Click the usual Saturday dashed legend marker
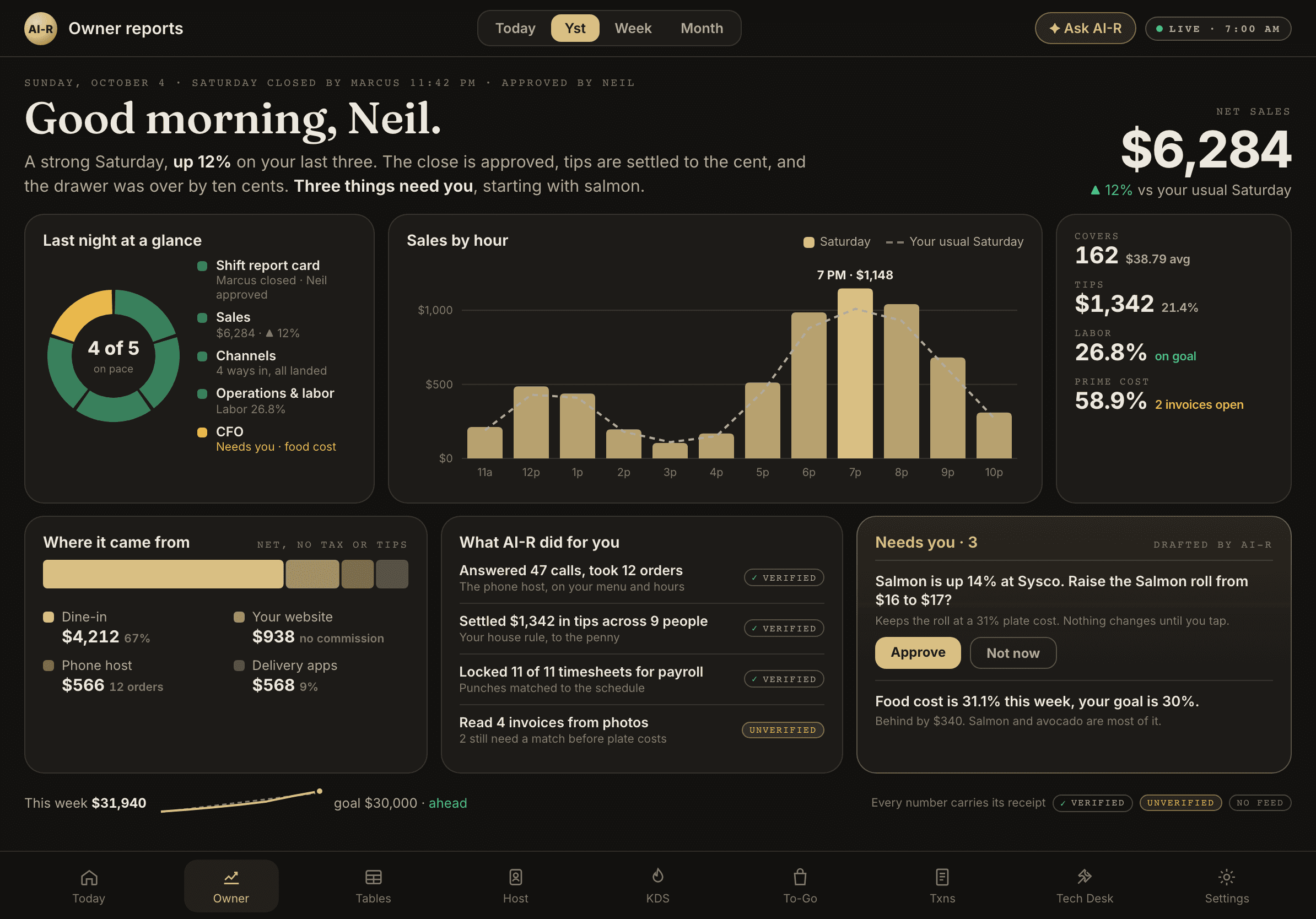The height and width of the screenshot is (919, 1316). [895, 242]
